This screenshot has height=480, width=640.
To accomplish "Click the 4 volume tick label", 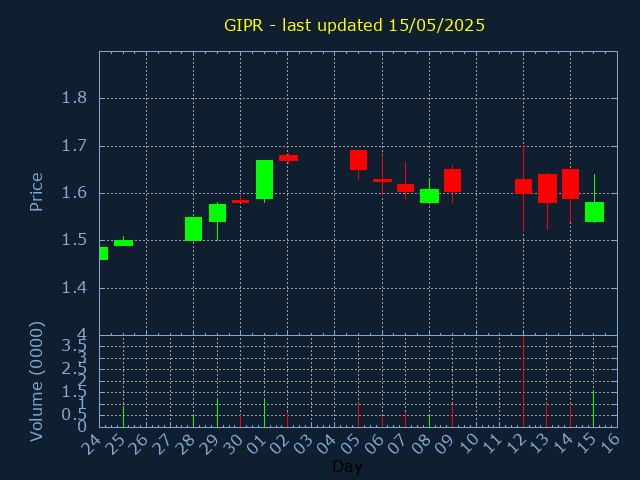I will pyautogui.click(x=82, y=336).
